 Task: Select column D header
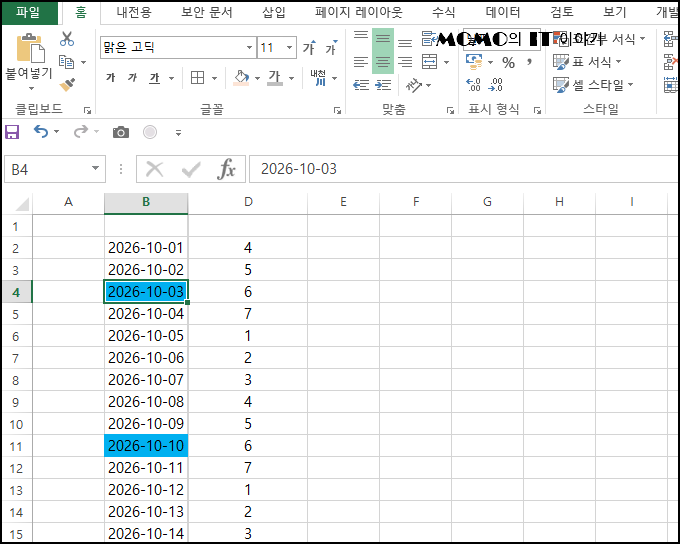click(x=248, y=202)
